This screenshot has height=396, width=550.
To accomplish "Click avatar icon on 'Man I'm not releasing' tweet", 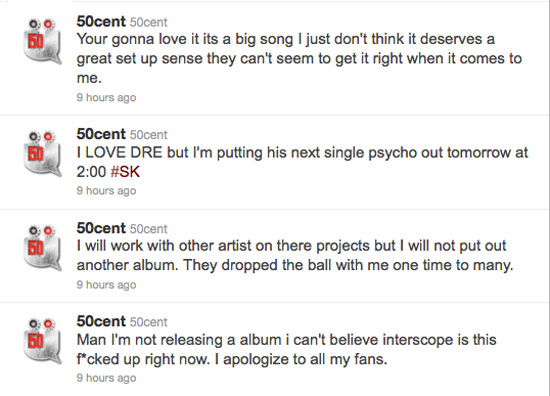I will click(x=42, y=341).
